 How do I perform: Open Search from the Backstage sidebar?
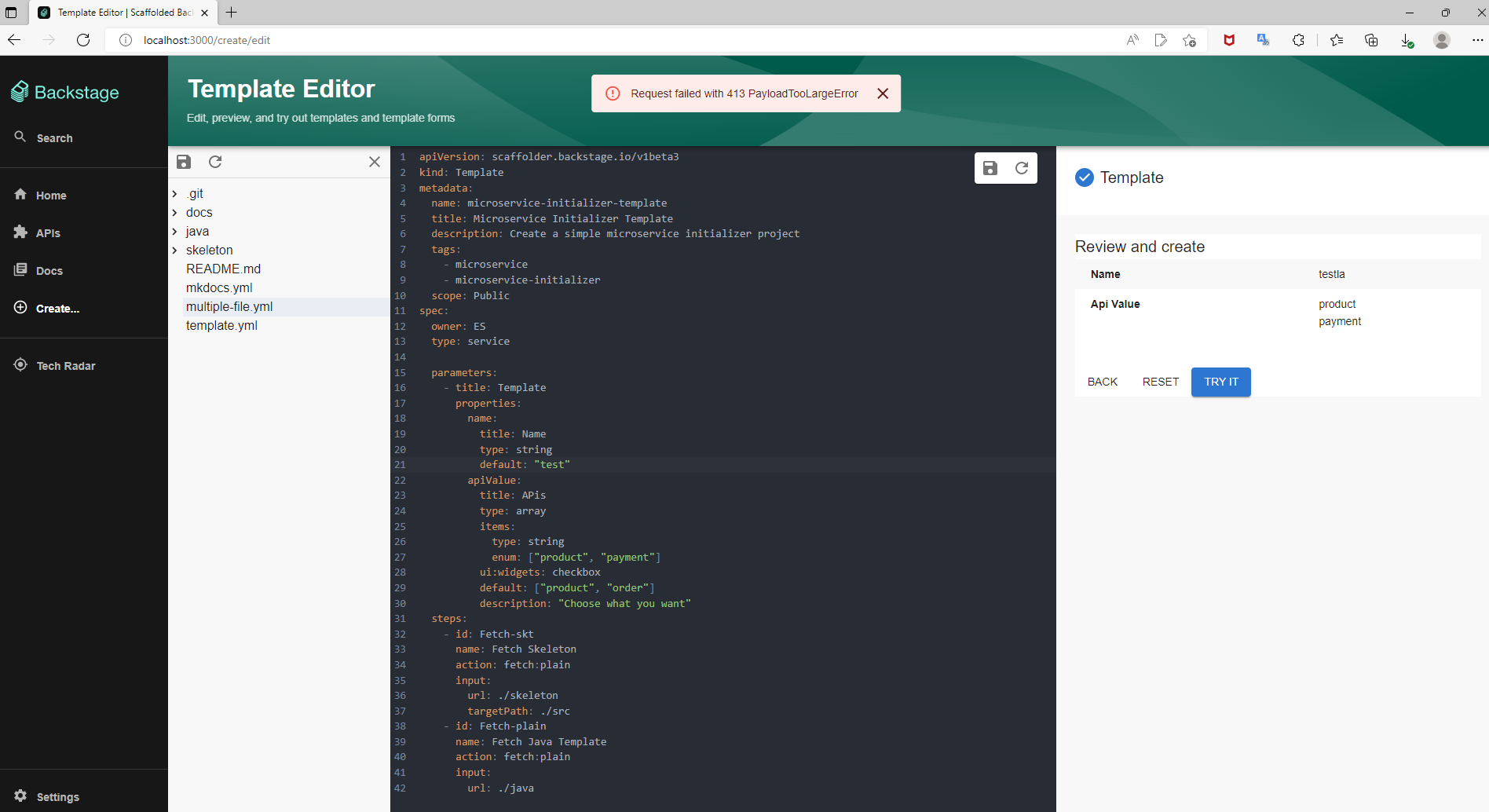[x=53, y=137]
